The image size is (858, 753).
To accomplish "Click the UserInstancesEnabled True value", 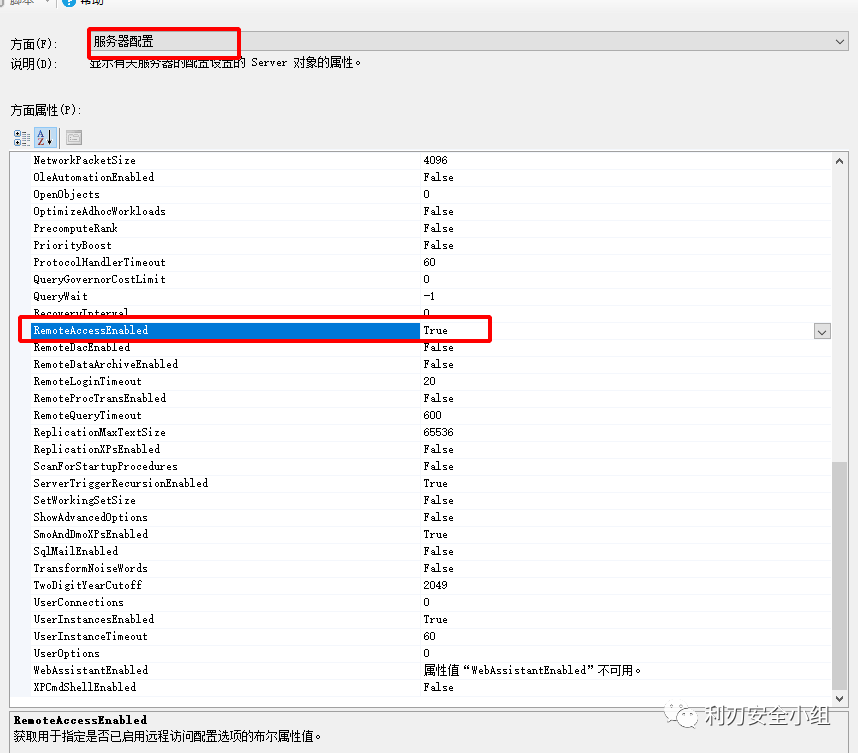I will click(x=435, y=620).
